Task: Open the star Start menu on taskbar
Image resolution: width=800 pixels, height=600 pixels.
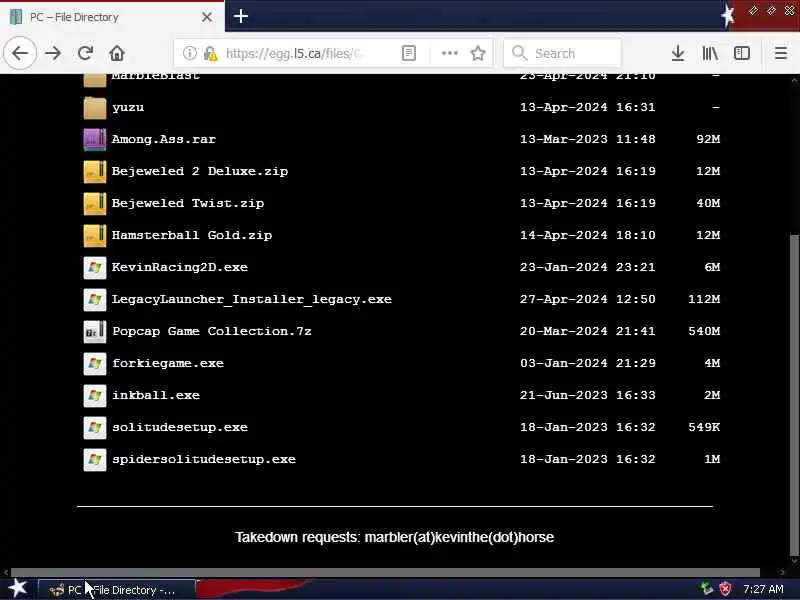Action: (17, 589)
